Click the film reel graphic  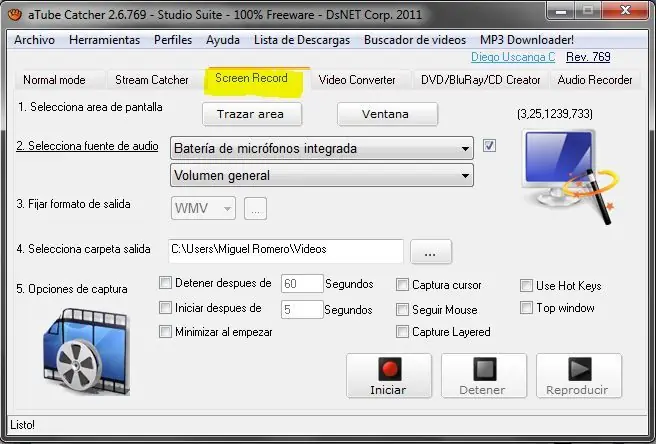coord(87,352)
